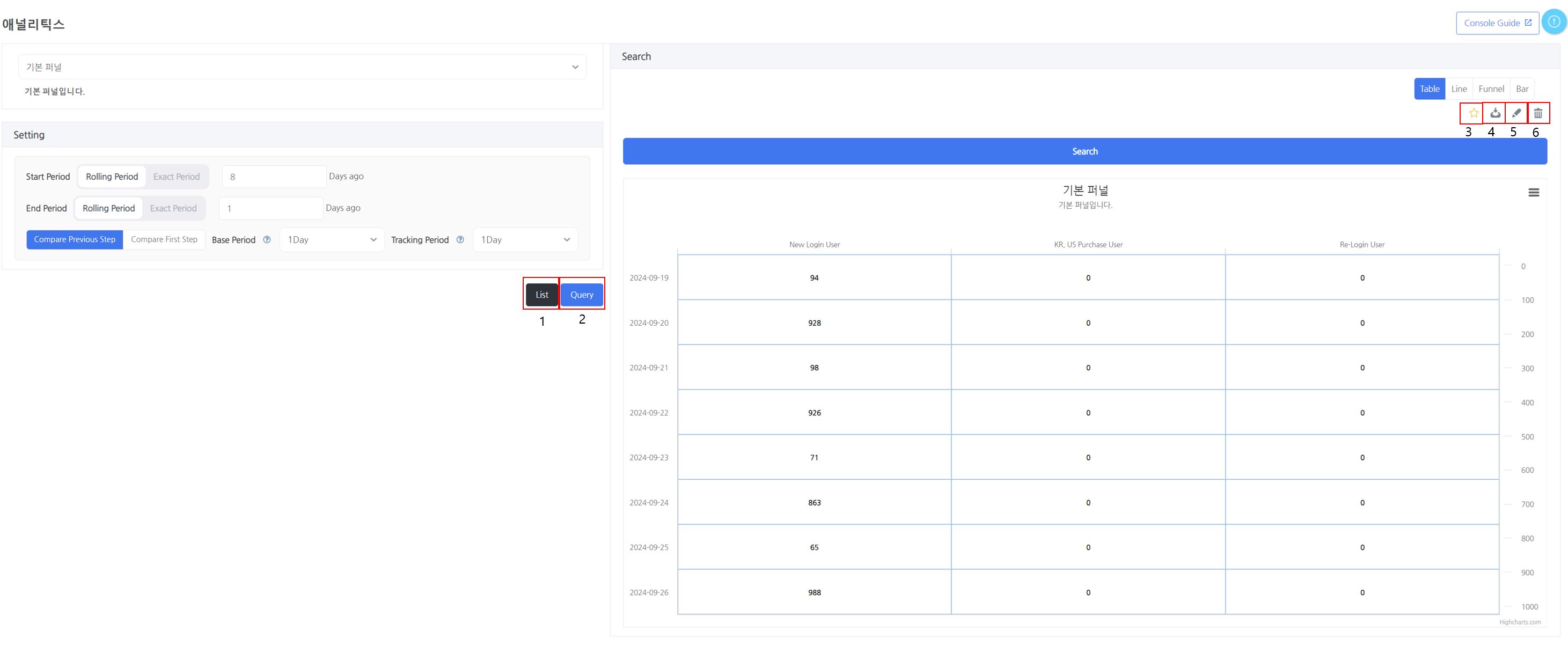Click the Start Period days ago field
Screen dimensions: 1568x652
click(274, 177)
